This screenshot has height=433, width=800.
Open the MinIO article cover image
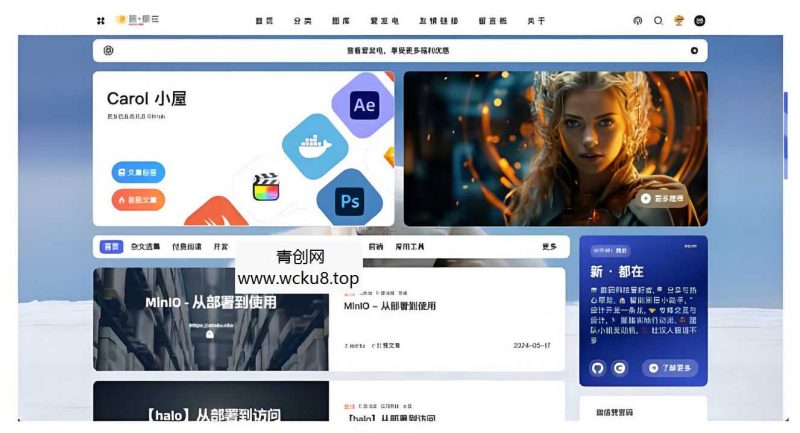coord(211,319)
